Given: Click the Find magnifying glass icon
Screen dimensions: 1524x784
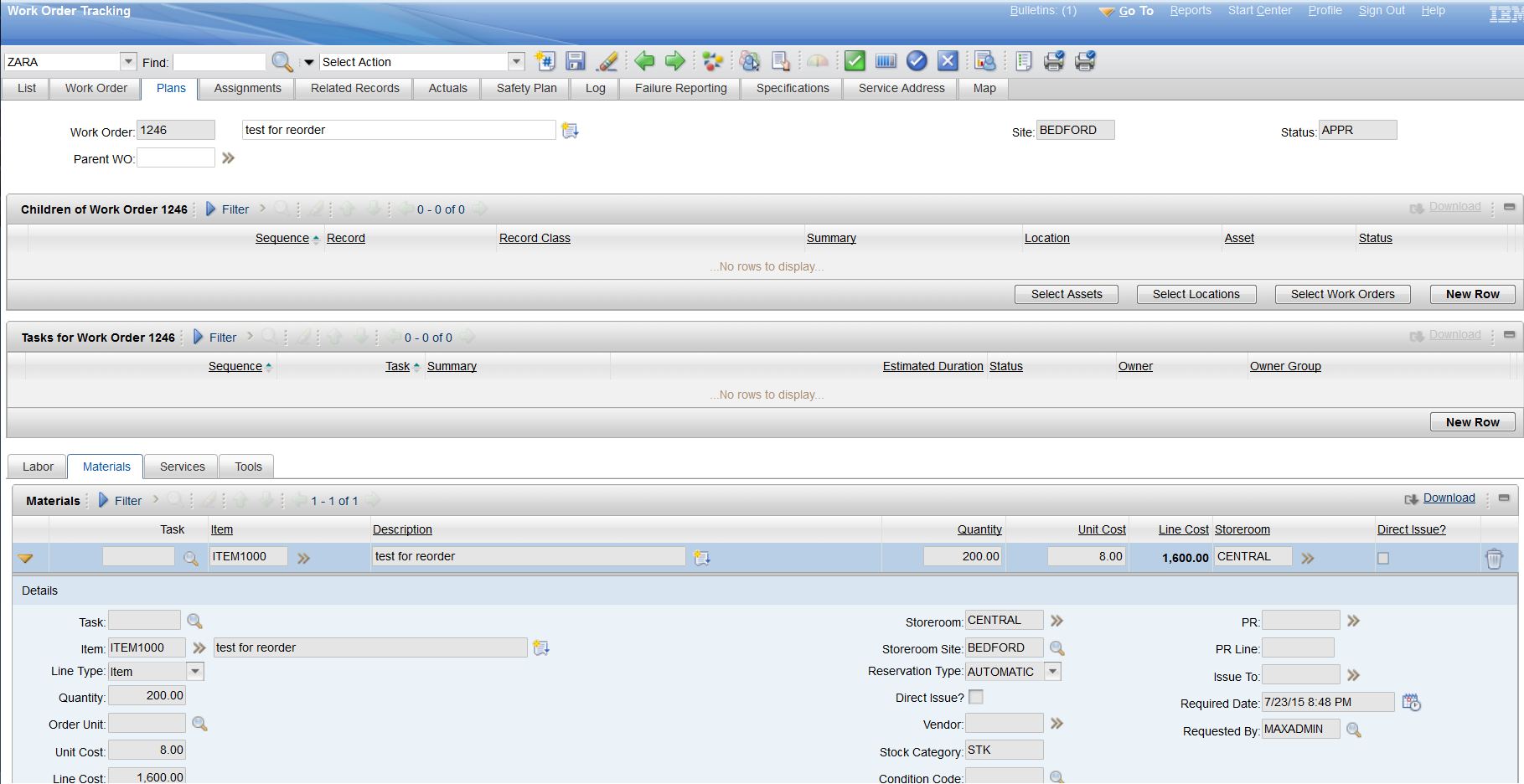Looking at the screenshot, I should 282,62.
